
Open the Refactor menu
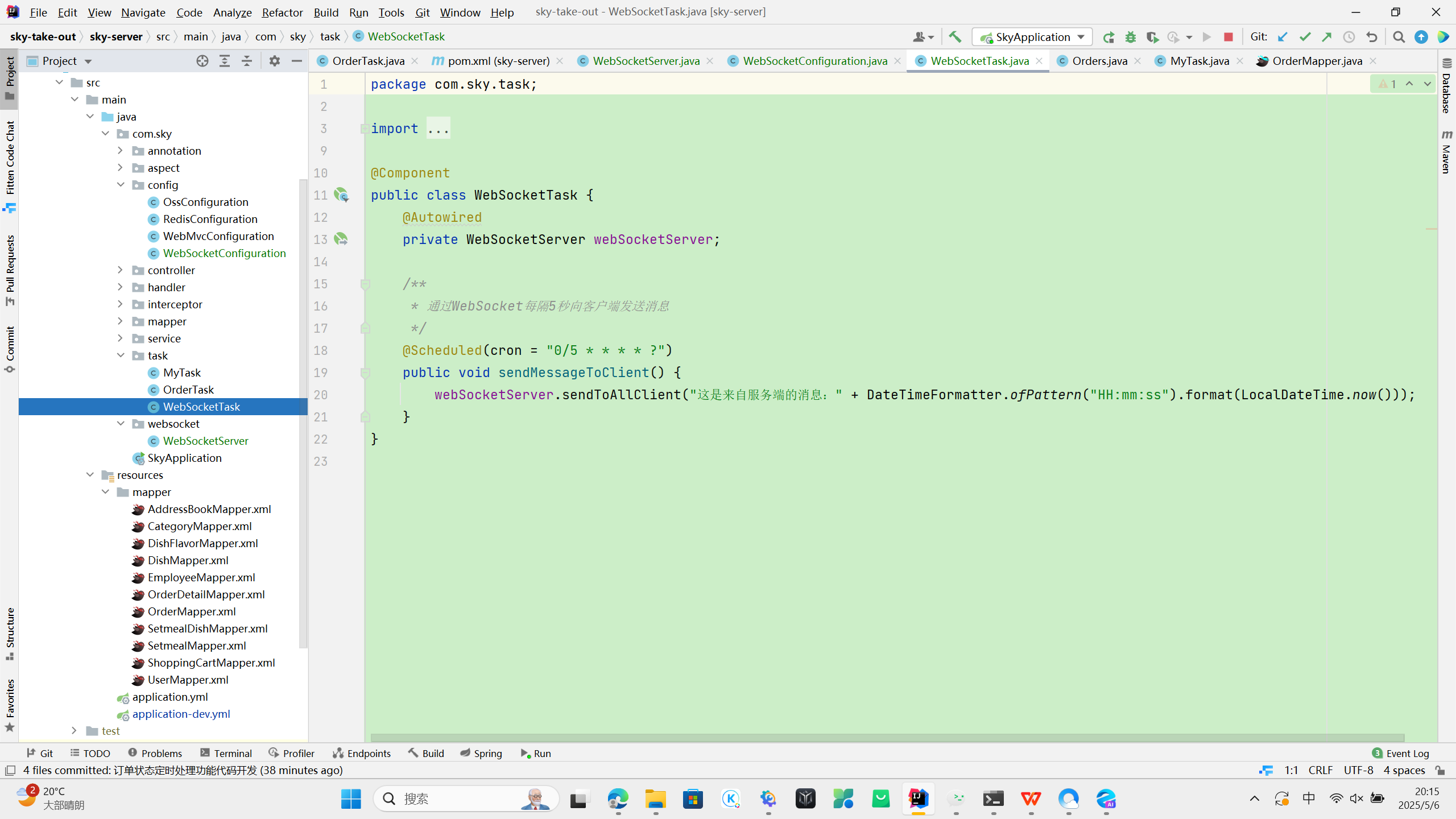coord(282,12)
